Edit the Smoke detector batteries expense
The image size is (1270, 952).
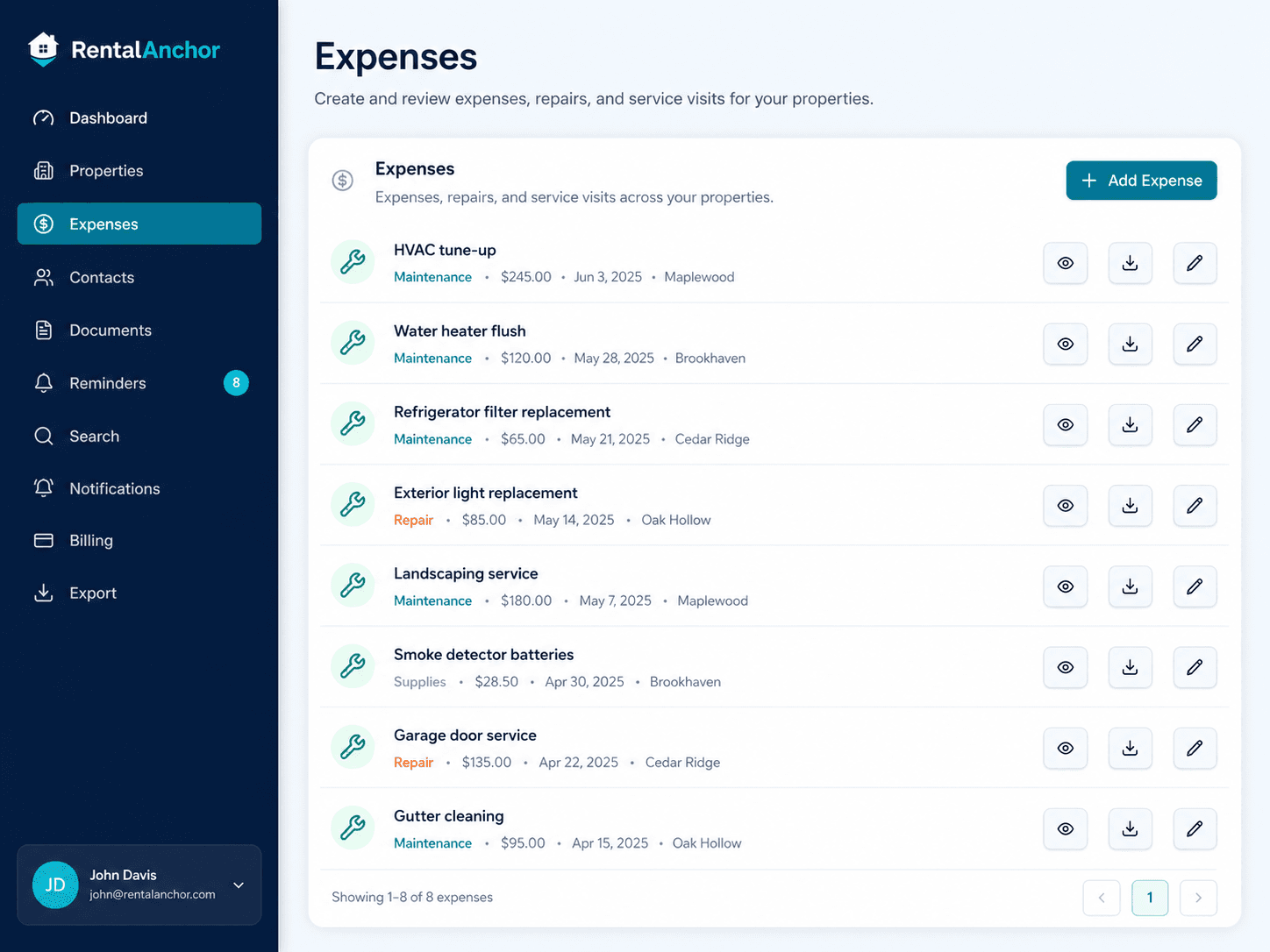[1195, 667]
